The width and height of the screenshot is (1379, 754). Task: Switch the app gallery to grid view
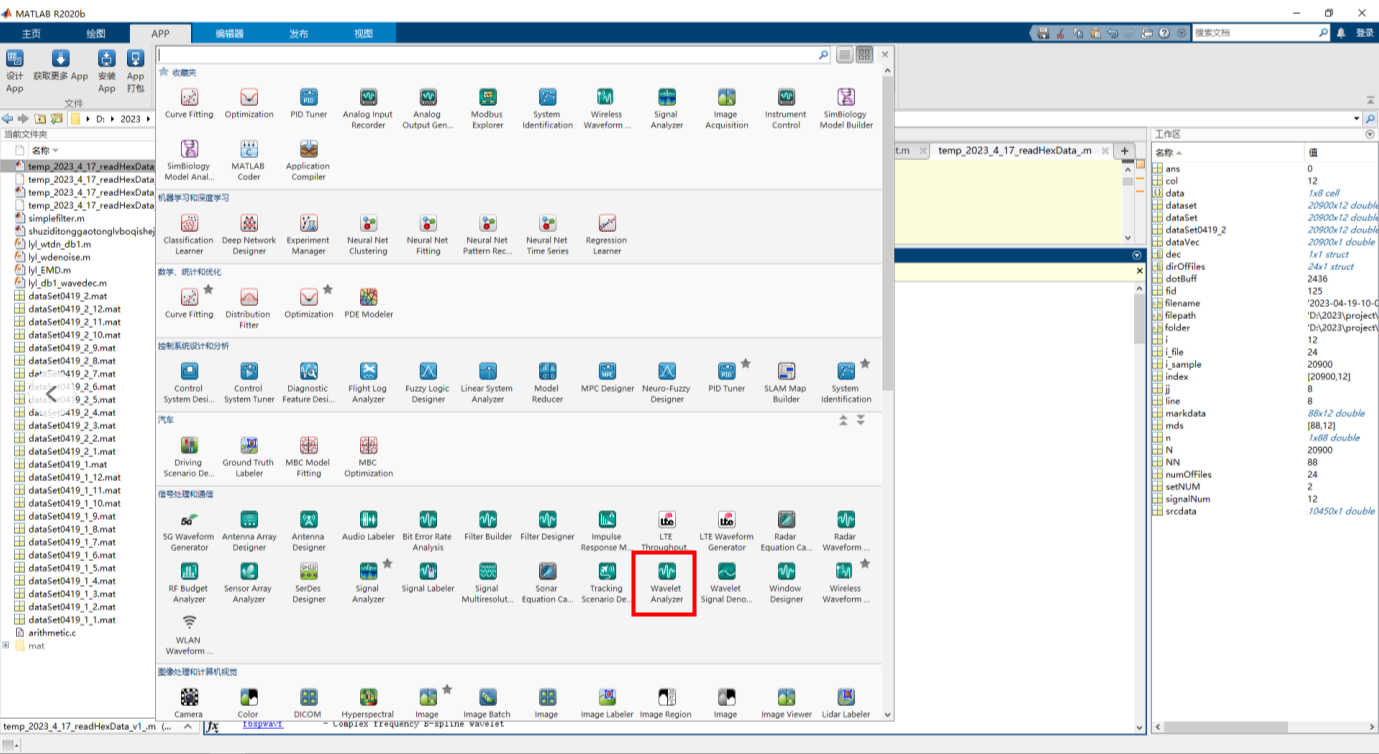865,55
